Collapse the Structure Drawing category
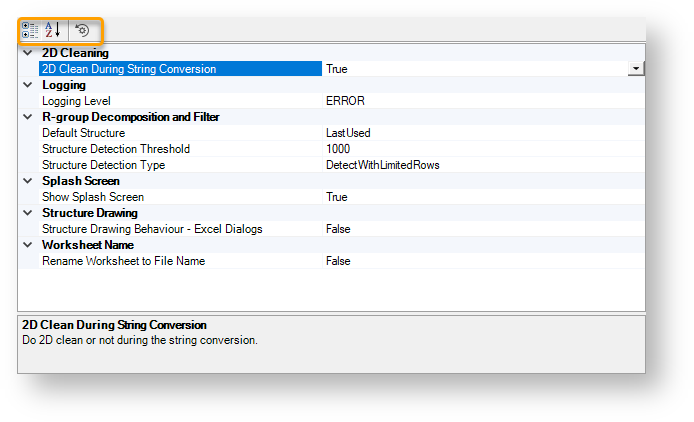The height and width of the screenshot is (422, 694). (x=27, y=213)
